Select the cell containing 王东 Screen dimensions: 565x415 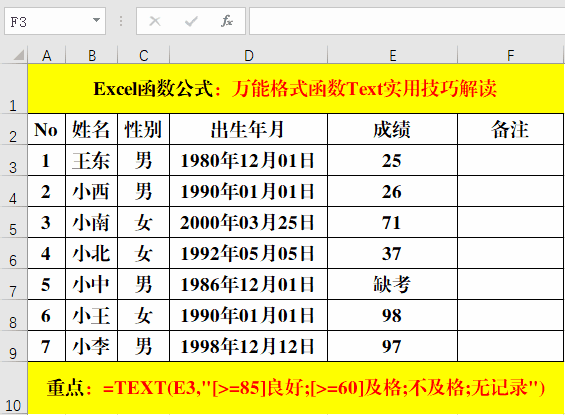(92, 160)
